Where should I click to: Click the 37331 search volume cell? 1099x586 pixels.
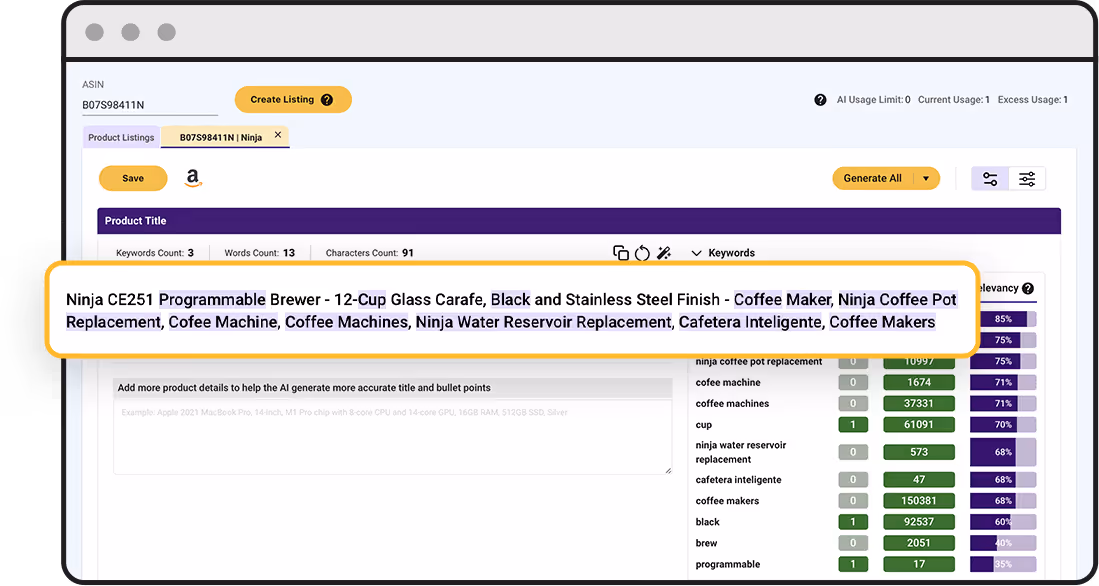click(x=919, y=404)
